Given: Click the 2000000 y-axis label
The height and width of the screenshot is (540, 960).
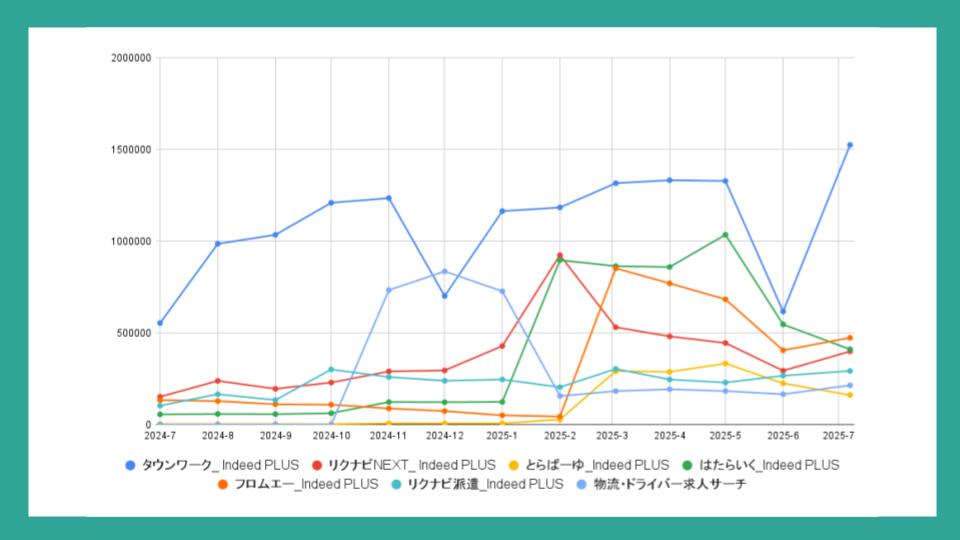Looking at the screenshot, I should pyautogui.click(x=132, y=58).
